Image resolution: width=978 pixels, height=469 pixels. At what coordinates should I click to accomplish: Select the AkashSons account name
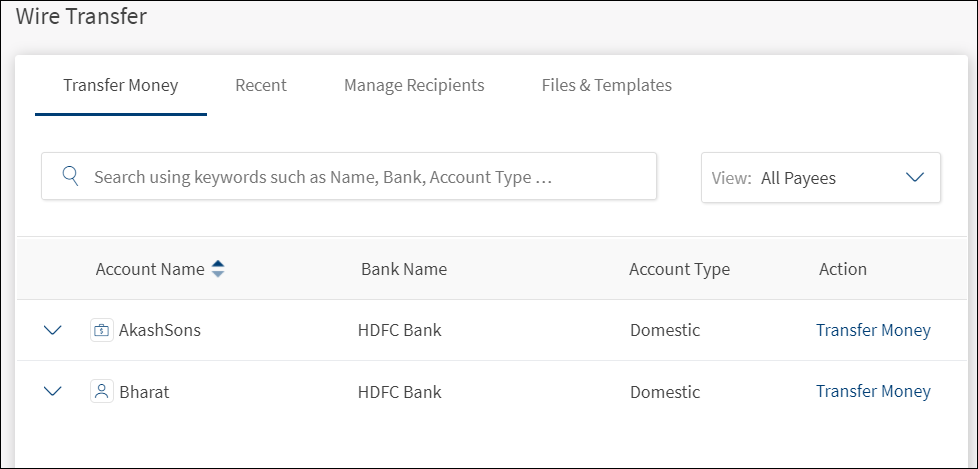click(x=160, y=330)
